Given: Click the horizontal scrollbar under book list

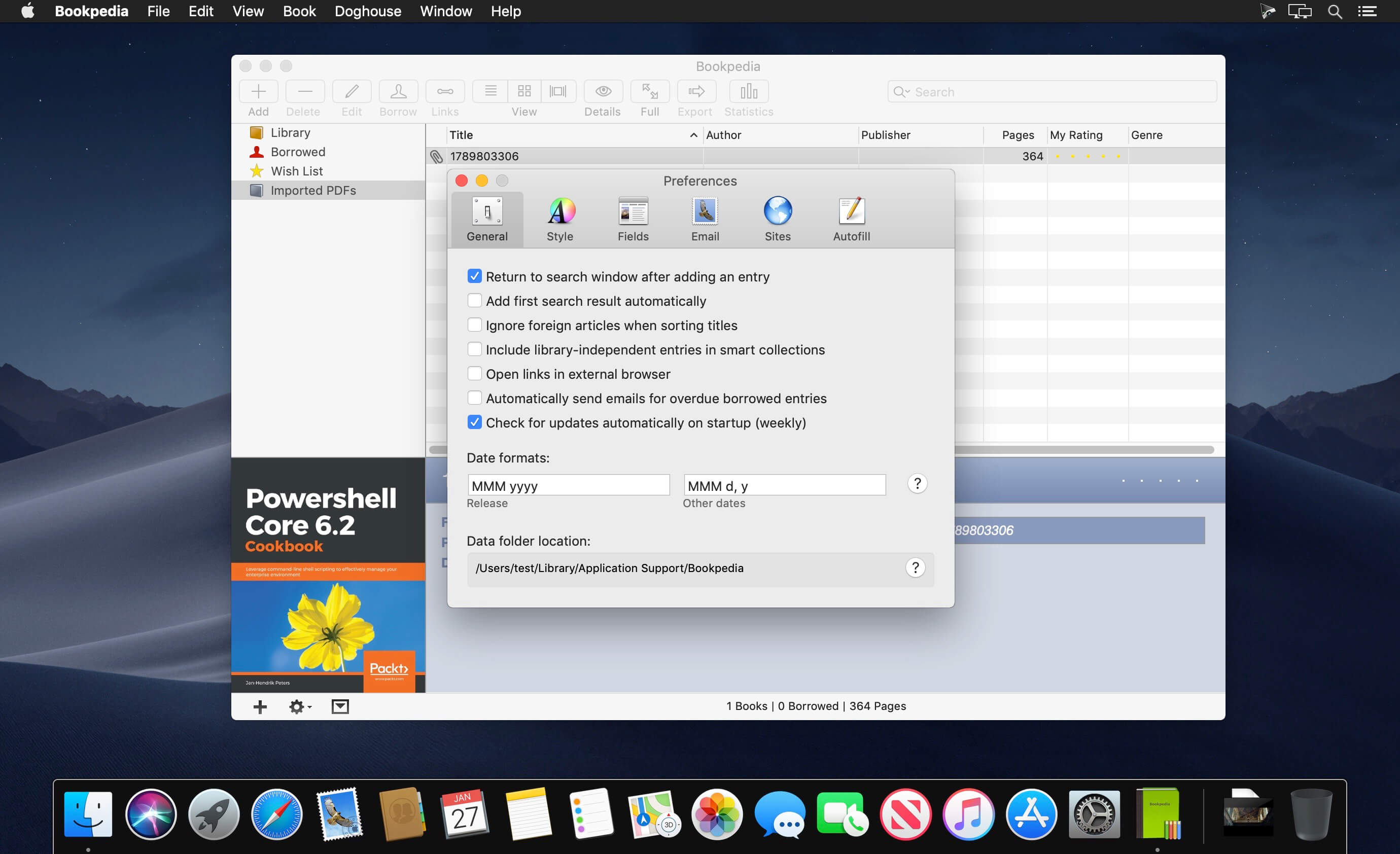Looking at the screenshot, I should point(822,450).
